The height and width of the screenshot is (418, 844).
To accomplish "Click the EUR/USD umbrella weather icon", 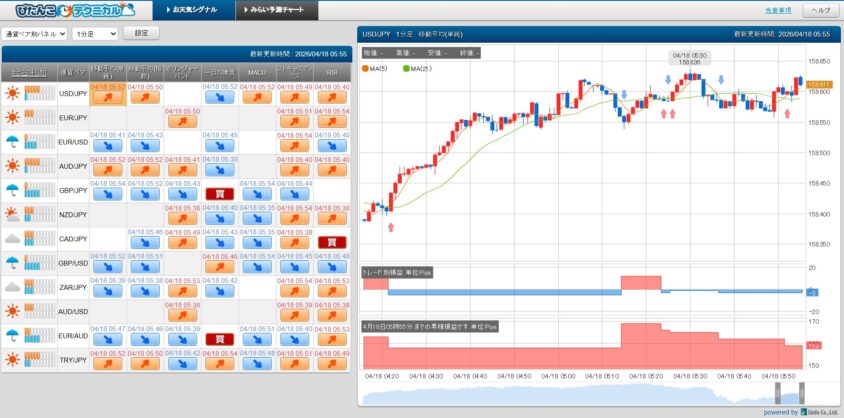I will pos(13,141).
